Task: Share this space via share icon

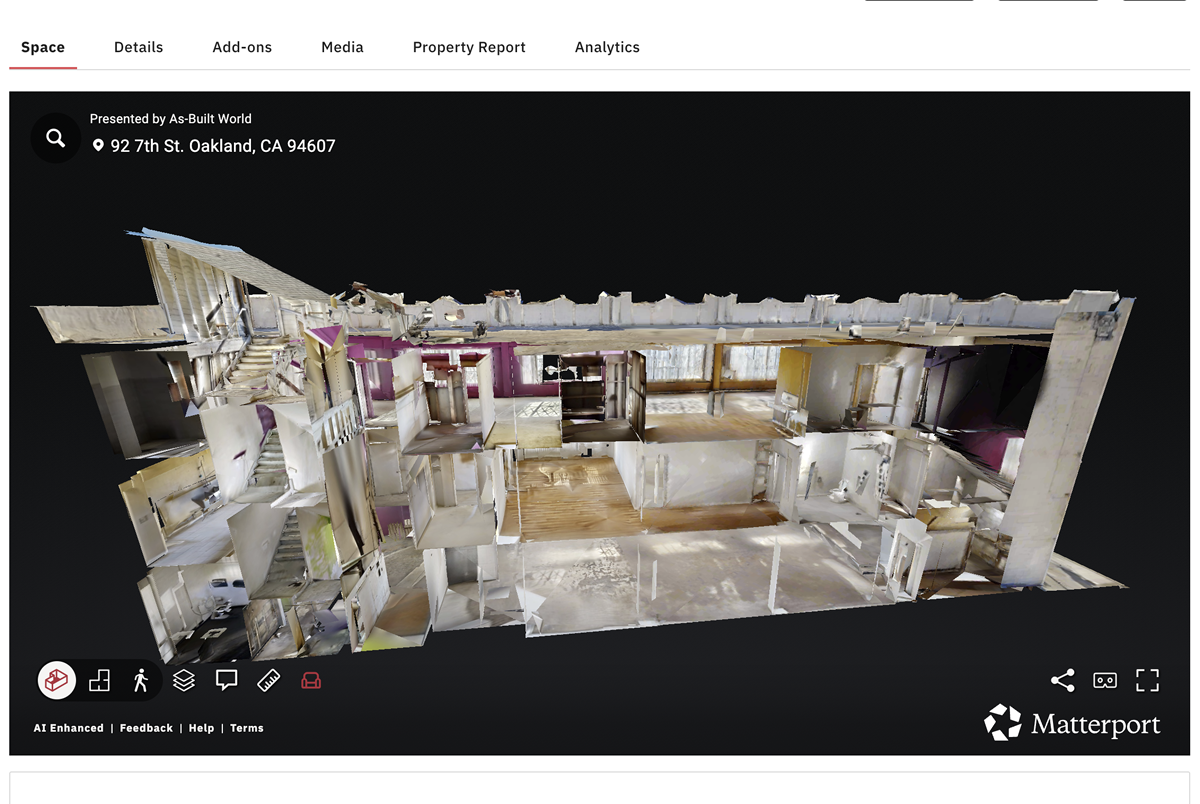Action: click(1062, 681)
